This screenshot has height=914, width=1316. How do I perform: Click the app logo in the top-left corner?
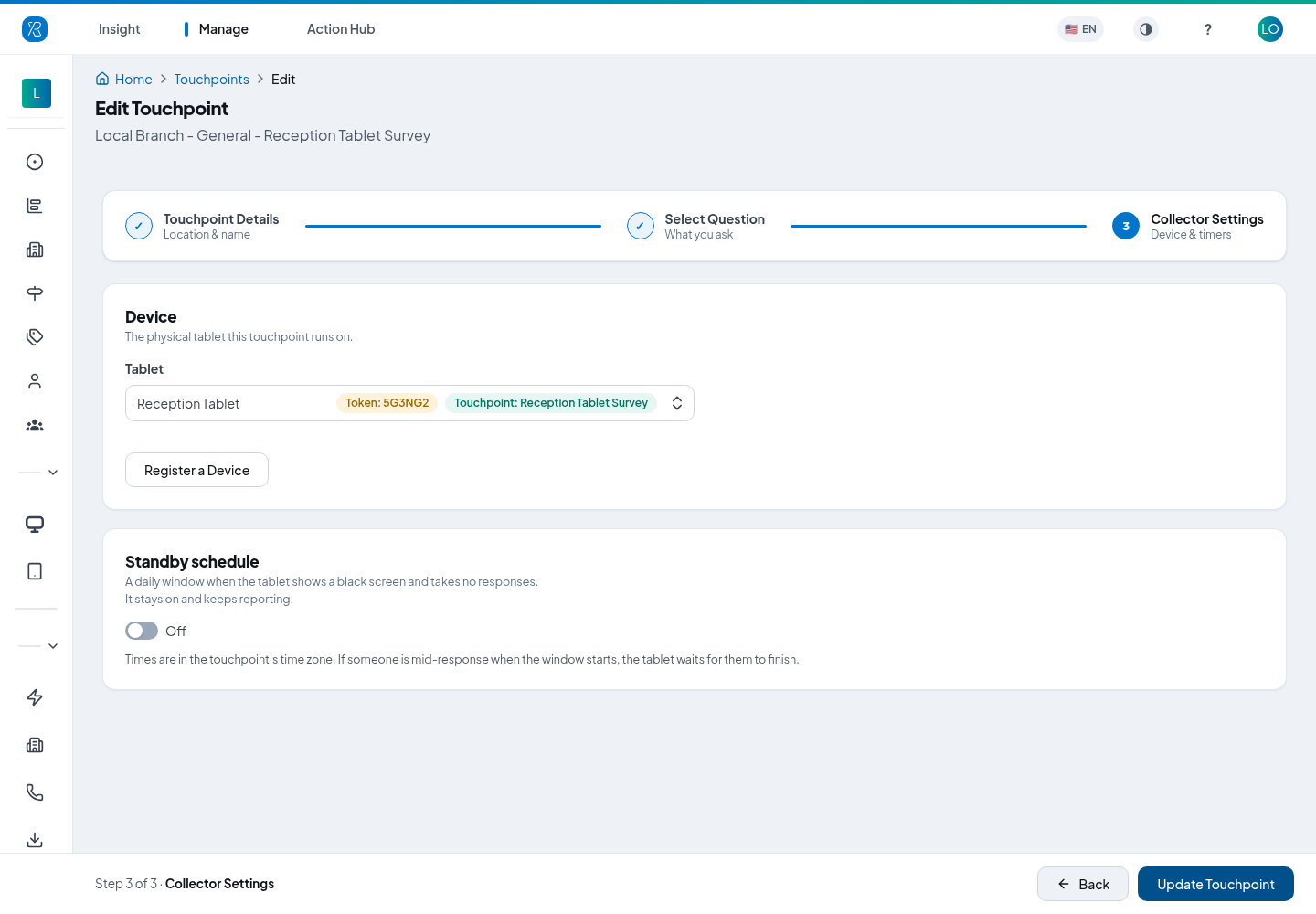35,29
